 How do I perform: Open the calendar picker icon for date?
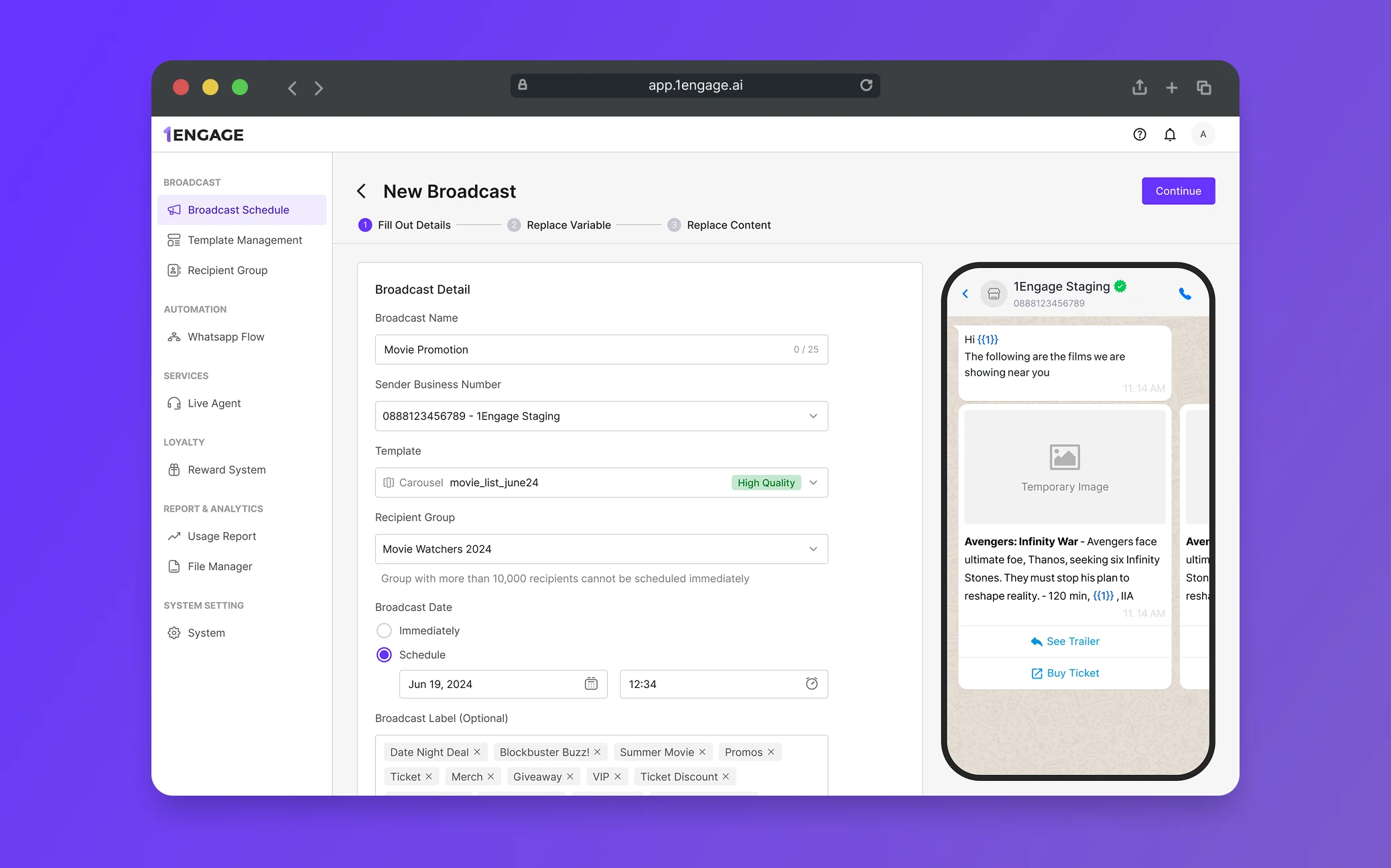pyautogui.click(x=591, y=684)
